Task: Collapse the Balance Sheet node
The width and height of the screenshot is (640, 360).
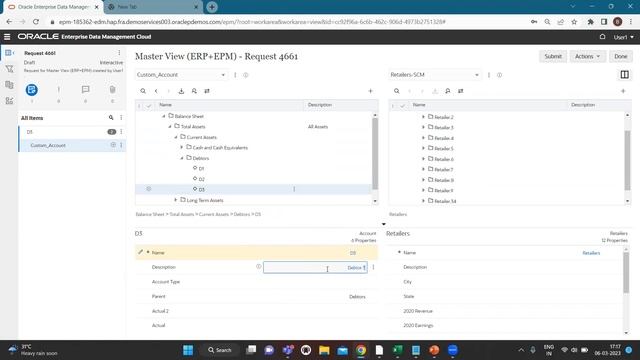Action: tap(164, 116)
